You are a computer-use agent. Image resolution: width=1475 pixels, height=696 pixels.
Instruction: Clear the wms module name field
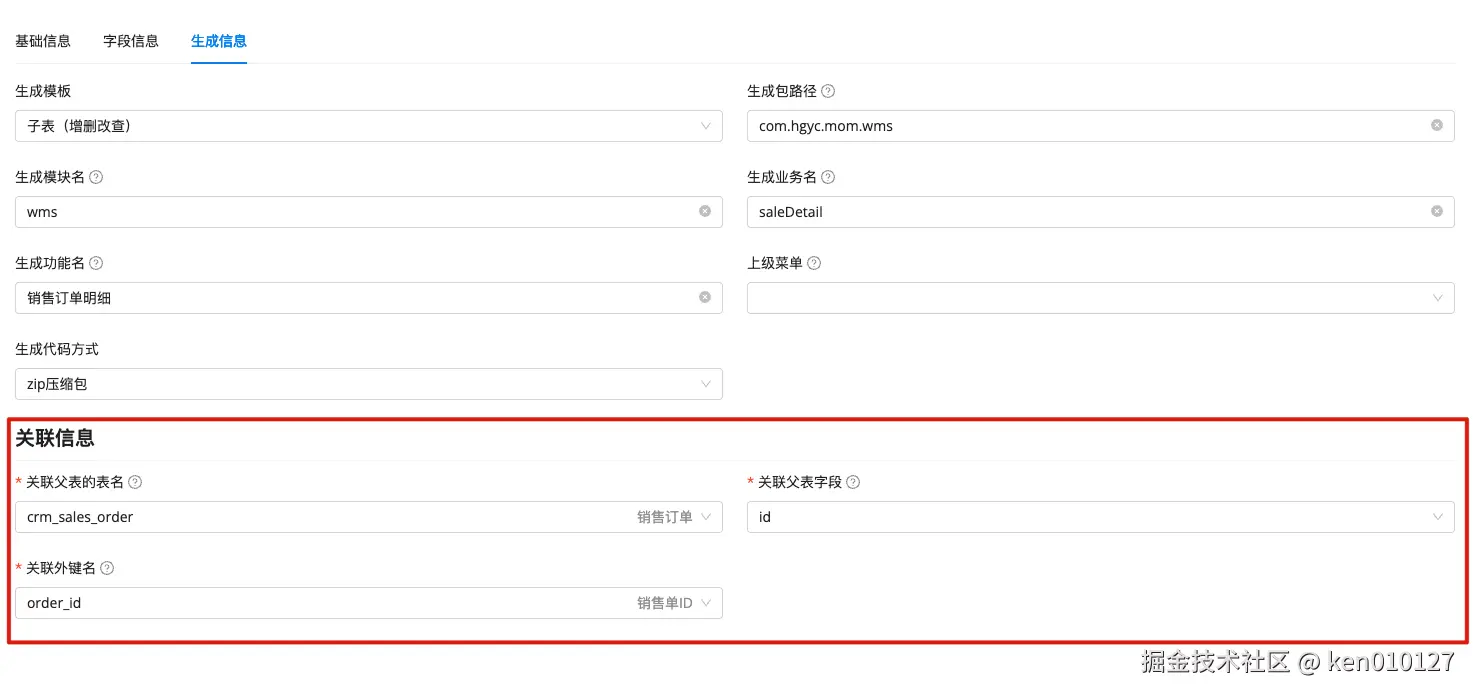[705, 212]
